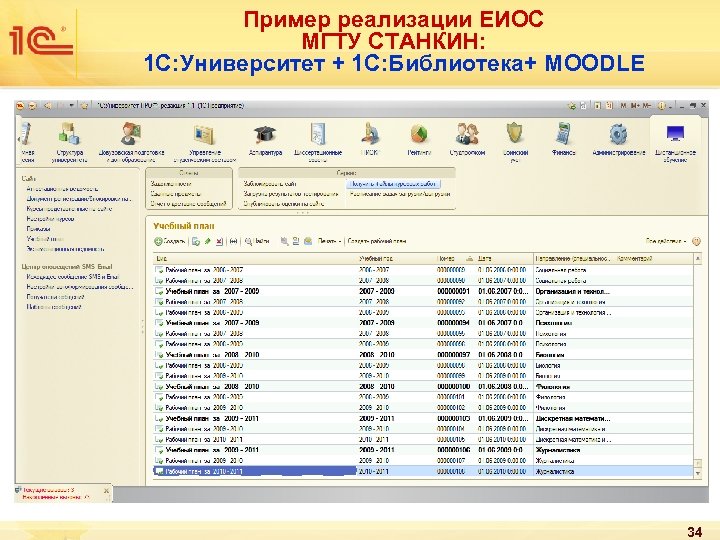The height and width of the screenshot is (540, 720).
Task: Open the Структура университета section
Action: coord(69,142)
